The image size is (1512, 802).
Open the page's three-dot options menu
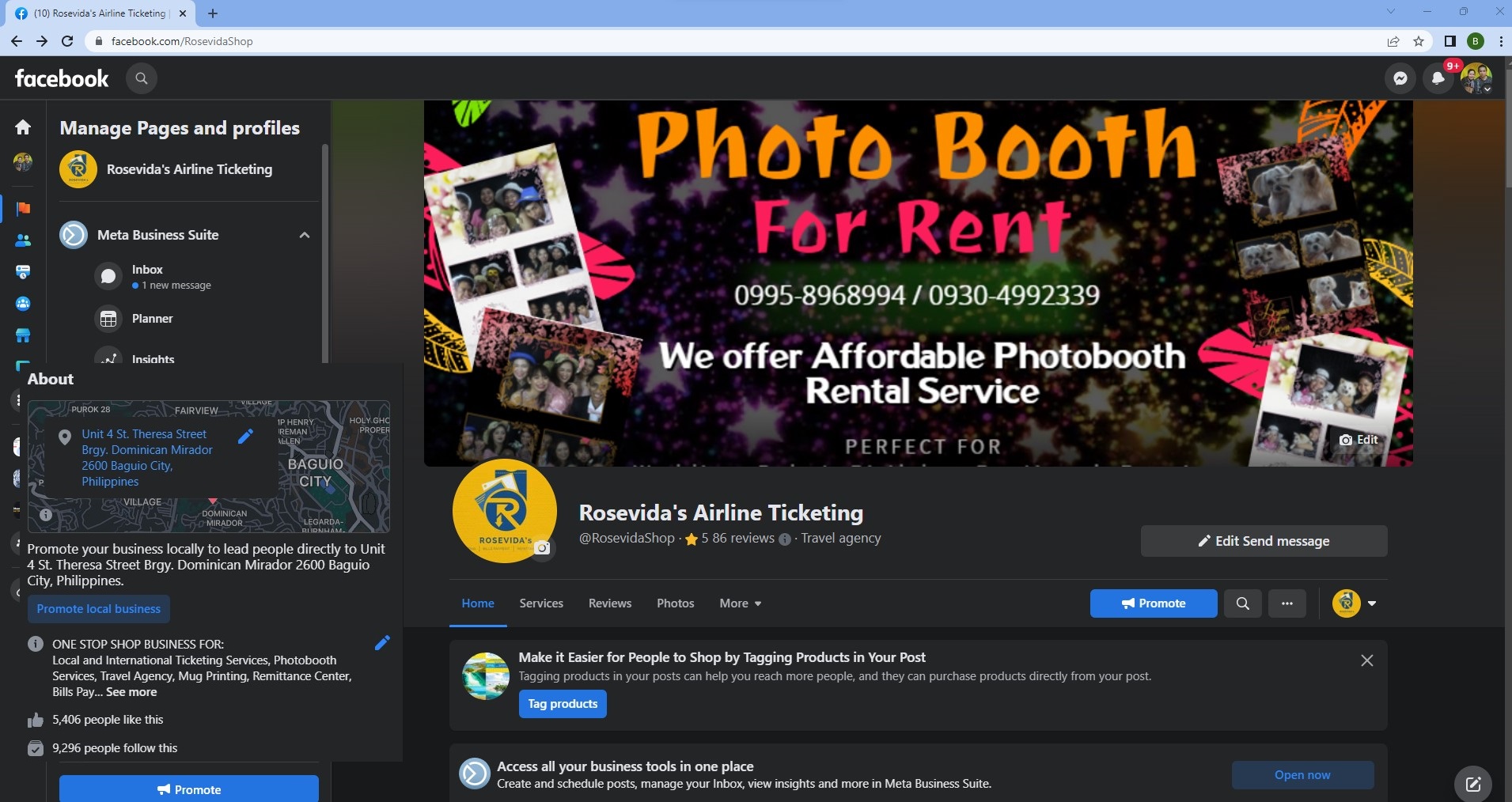1287,603
